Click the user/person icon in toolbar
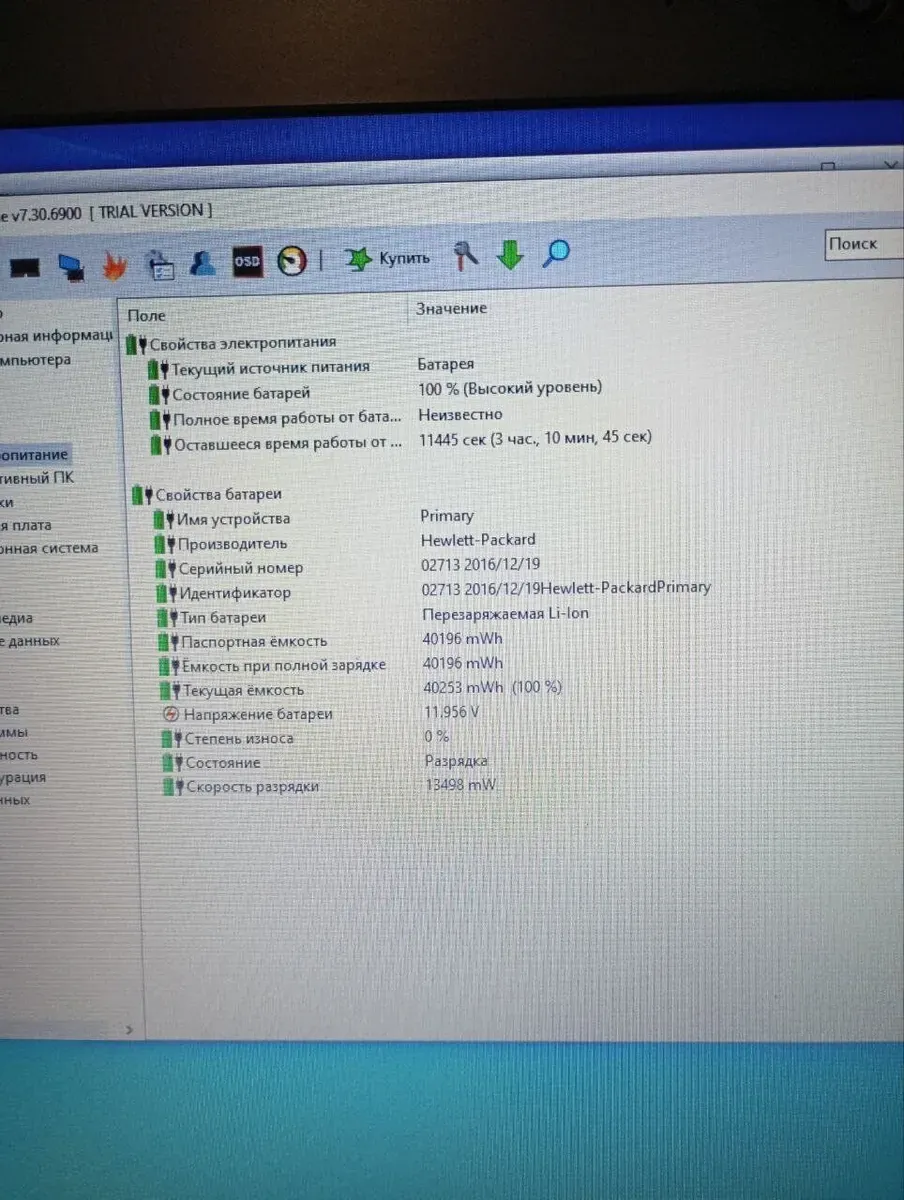This screenshot has height=1200, width=904. [203, 263]
